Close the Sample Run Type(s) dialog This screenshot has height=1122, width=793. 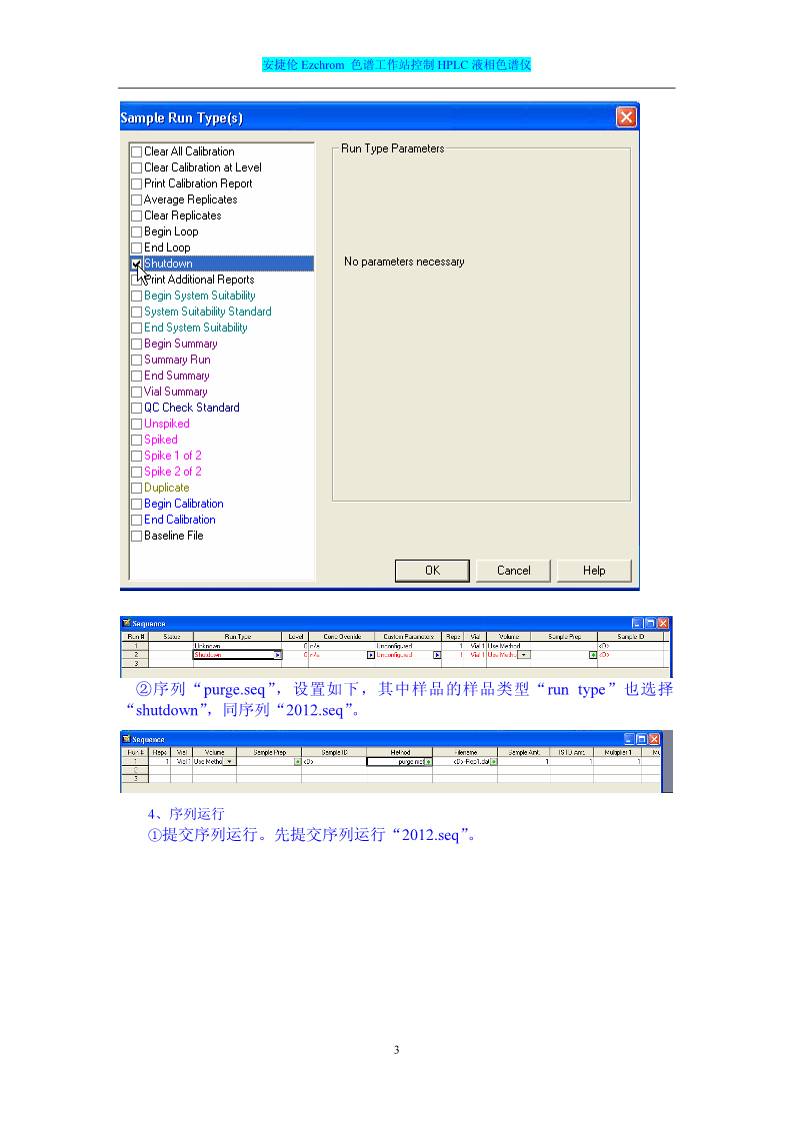click(626, 118)
